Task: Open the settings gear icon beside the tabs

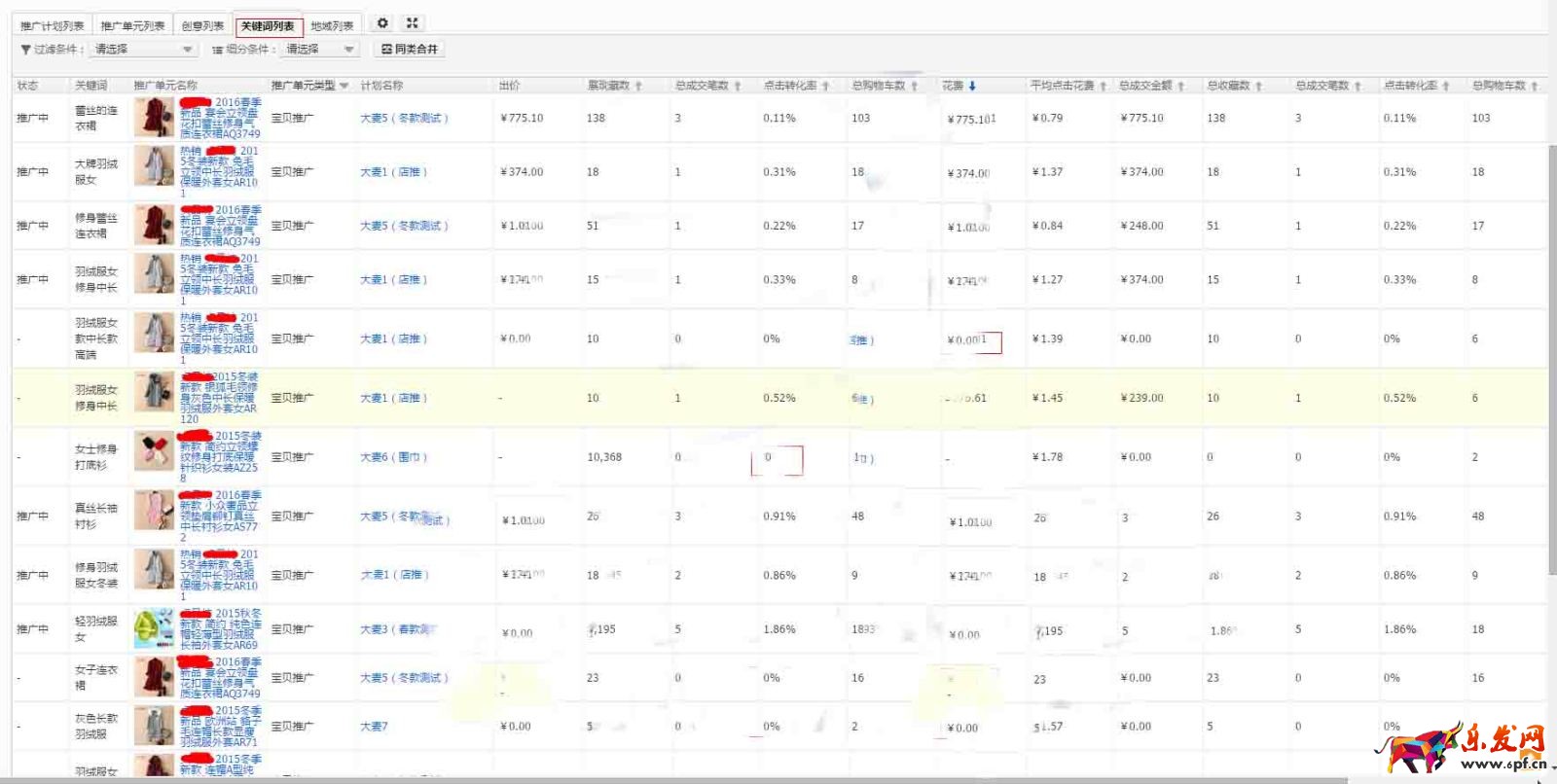Action: tap(382, 23)
